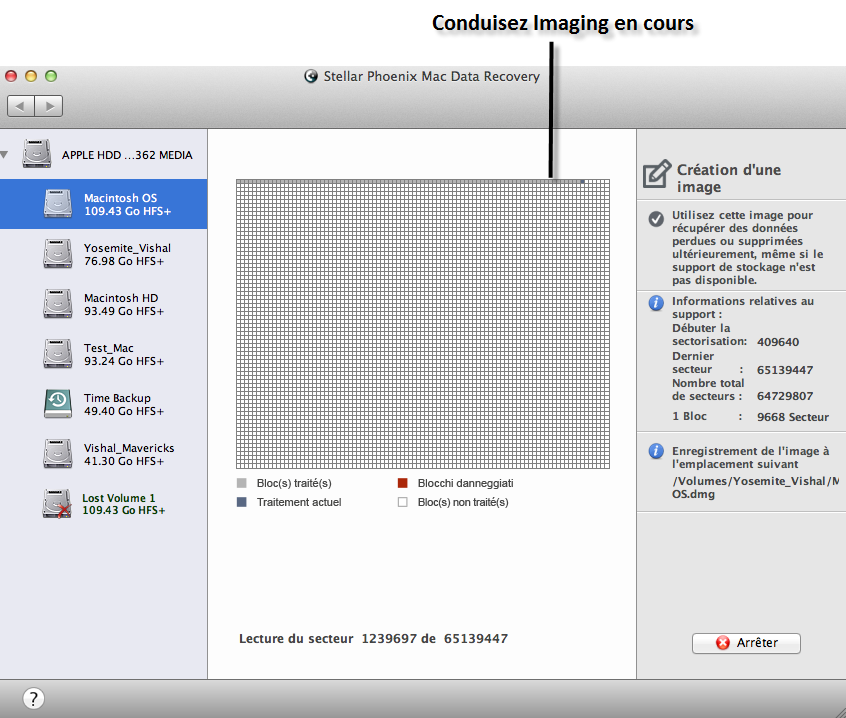
Task: Click the white Bloc(s) non traité(s) swatch
Action: (402, 502)
